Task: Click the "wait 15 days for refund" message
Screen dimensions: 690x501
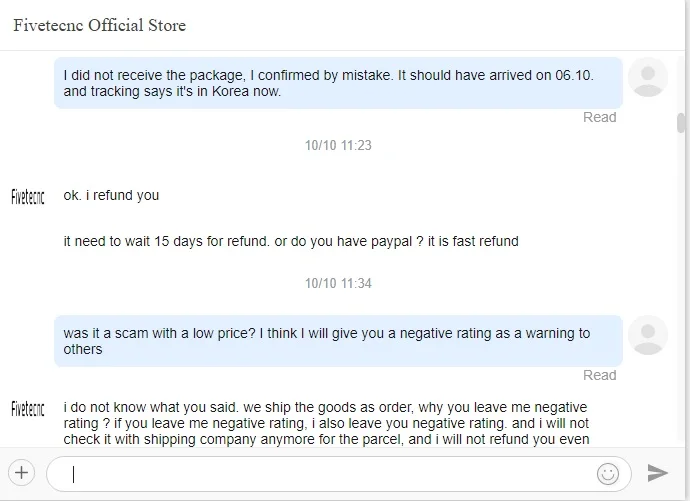Action: pos(290,241)
